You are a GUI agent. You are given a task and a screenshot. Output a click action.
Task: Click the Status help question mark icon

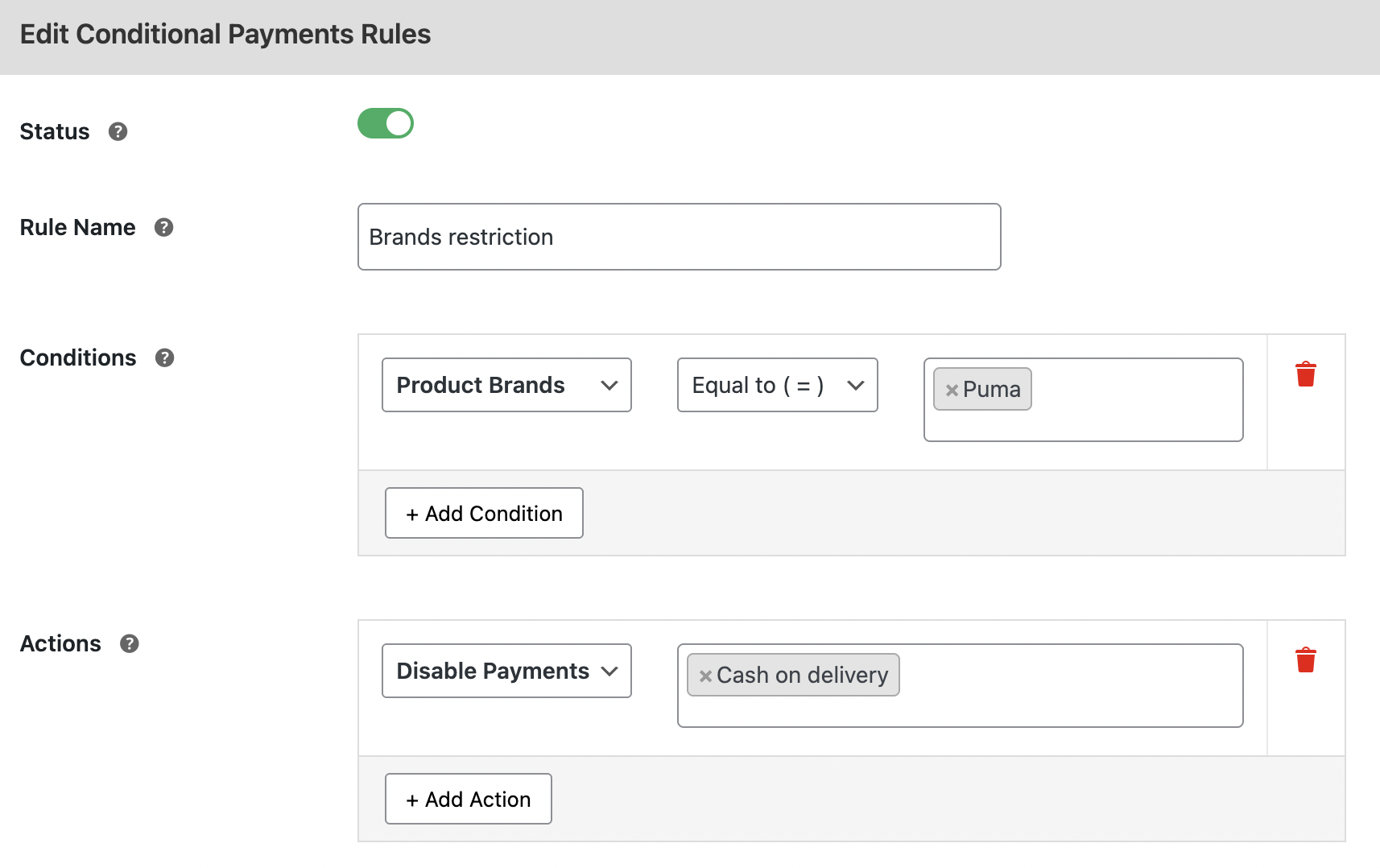tap(118, 131)
